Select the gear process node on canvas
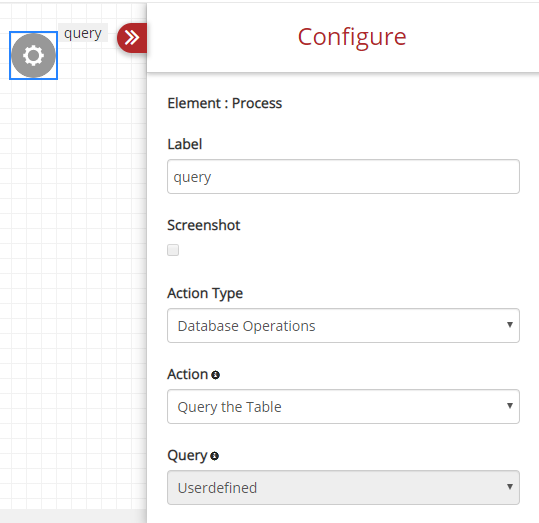539x523 pixels. coord(33,55)
